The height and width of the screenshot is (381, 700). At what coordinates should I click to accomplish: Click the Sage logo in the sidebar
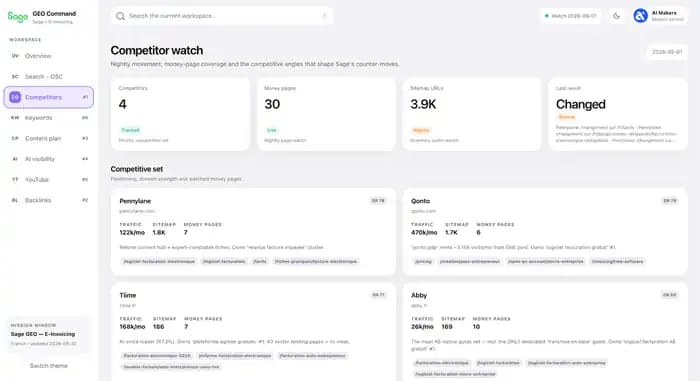17,17
